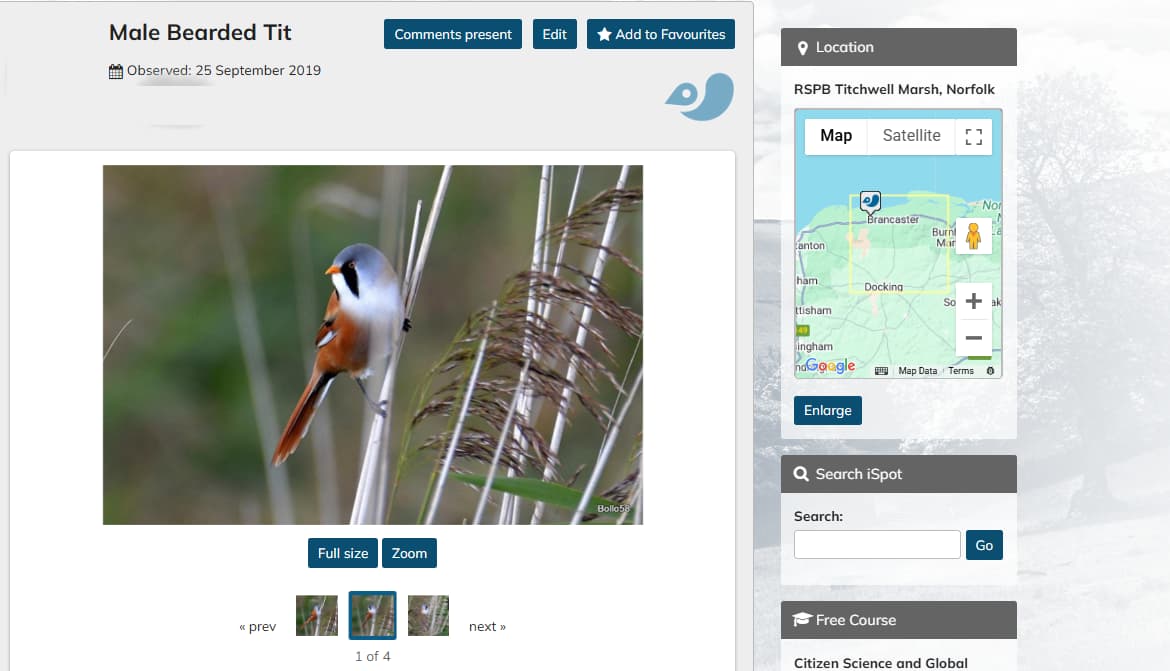Click the Comments present button
This screenshot has height=671, width=1170.
[453, 34]
